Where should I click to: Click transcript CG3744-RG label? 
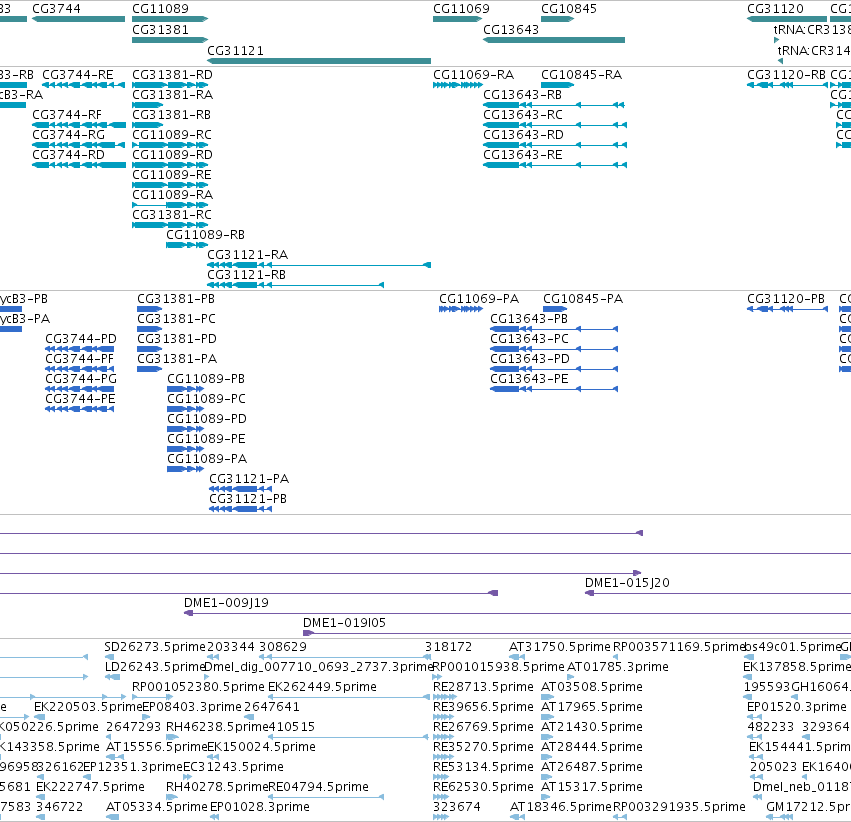pos(69,135)
